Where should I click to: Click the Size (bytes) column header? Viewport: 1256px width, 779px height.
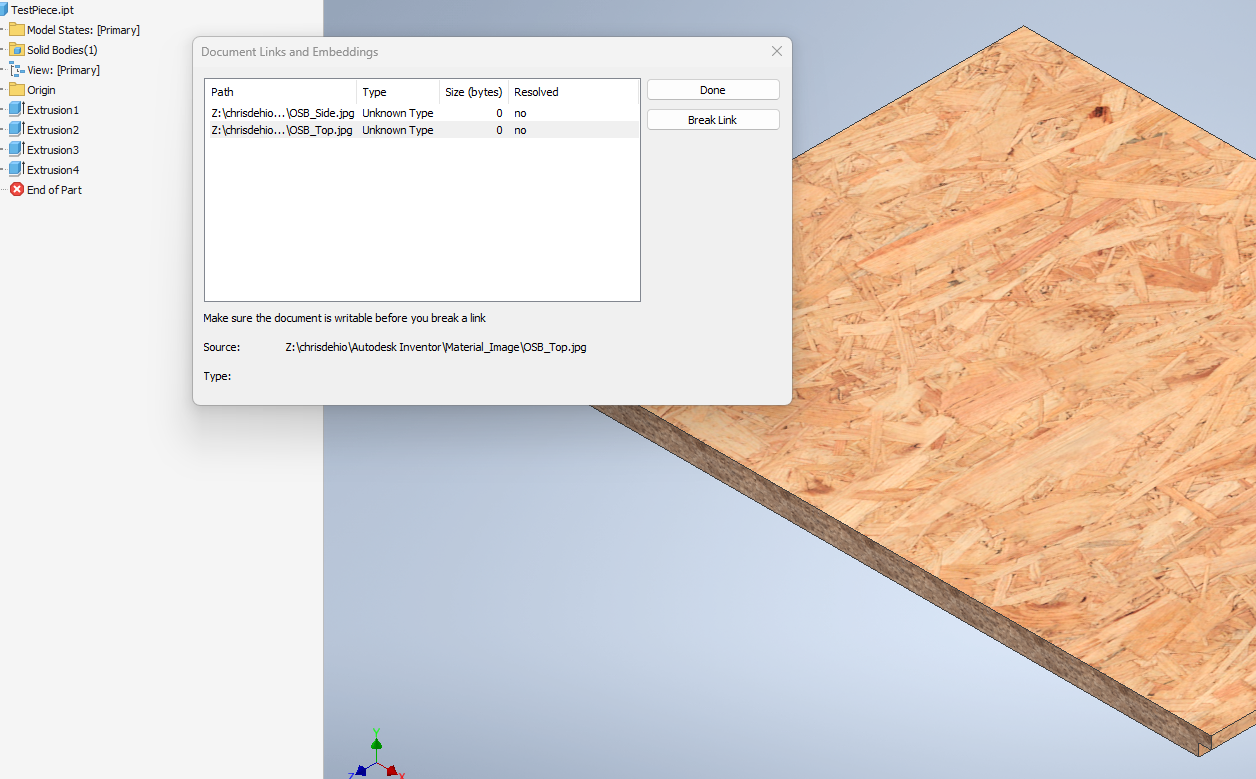tap(474, 92)
